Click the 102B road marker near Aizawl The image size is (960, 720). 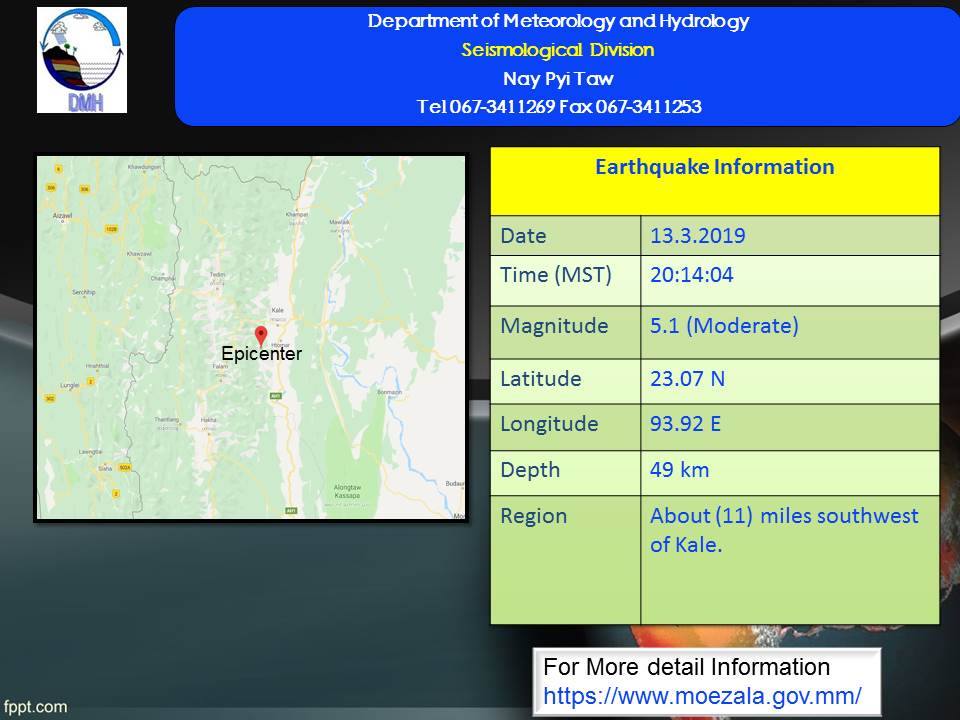(111, 229)
